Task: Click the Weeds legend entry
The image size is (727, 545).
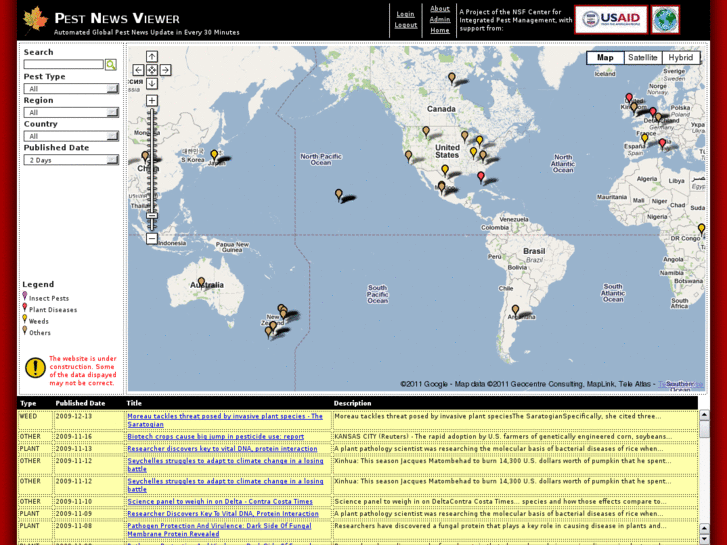Action: (35, 321)
